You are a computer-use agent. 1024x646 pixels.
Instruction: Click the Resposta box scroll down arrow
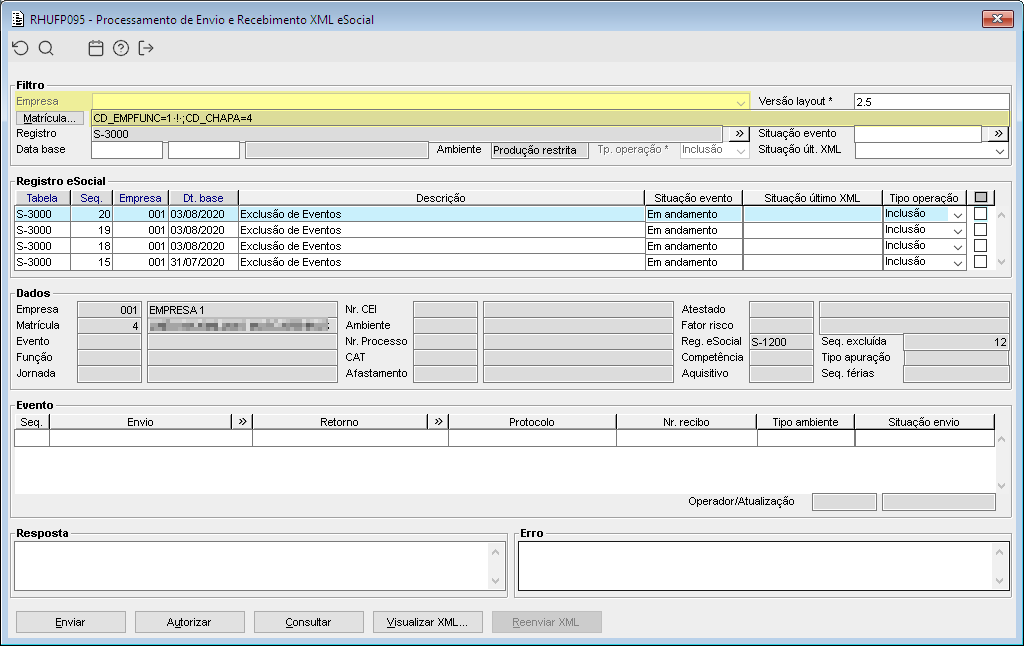[x=495, y=581]
